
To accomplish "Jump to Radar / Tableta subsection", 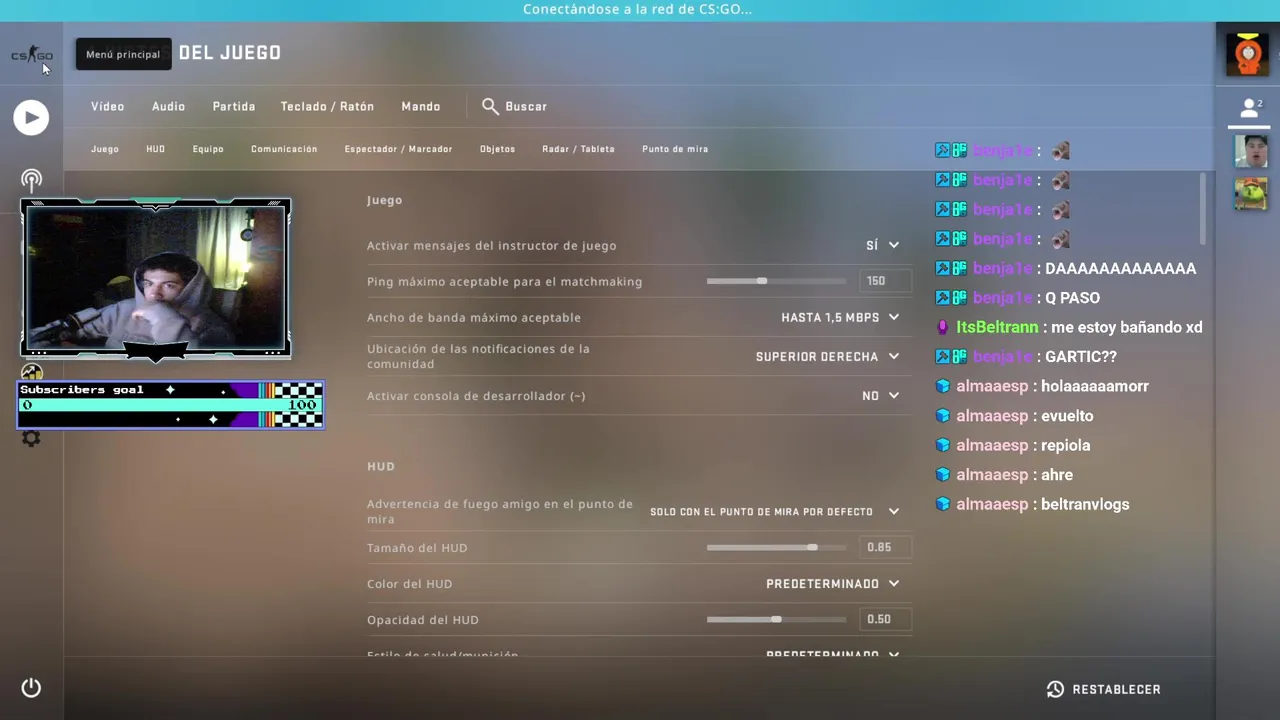I will tap(578, 149).
